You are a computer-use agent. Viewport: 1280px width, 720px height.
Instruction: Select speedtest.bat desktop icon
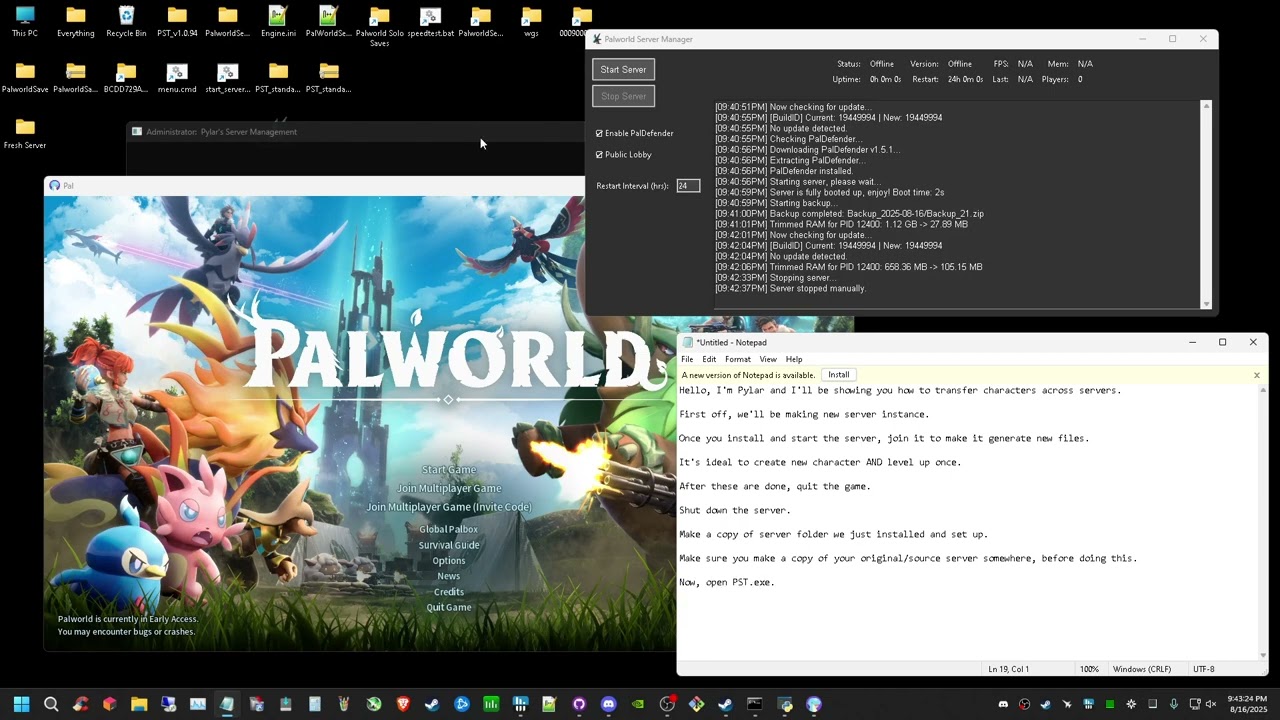pos(430,22)
